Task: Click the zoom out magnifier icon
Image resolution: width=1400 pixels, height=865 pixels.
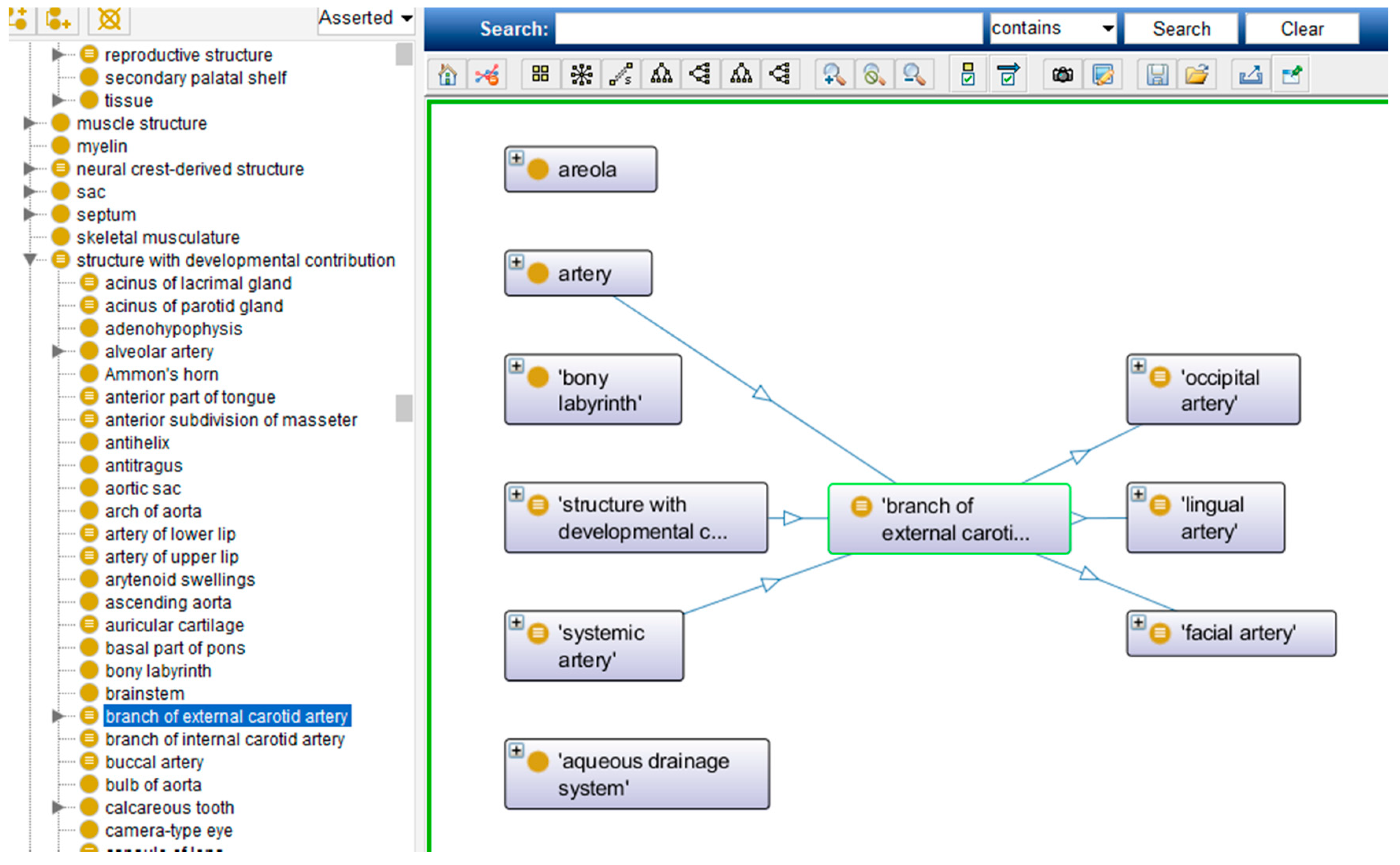Action: click(914, 75)
